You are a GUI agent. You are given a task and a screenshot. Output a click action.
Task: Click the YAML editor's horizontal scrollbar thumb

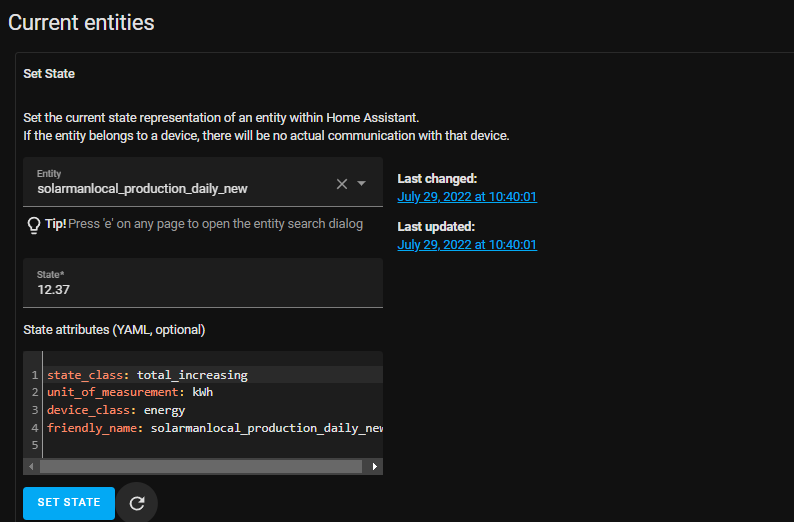point(200,466)
